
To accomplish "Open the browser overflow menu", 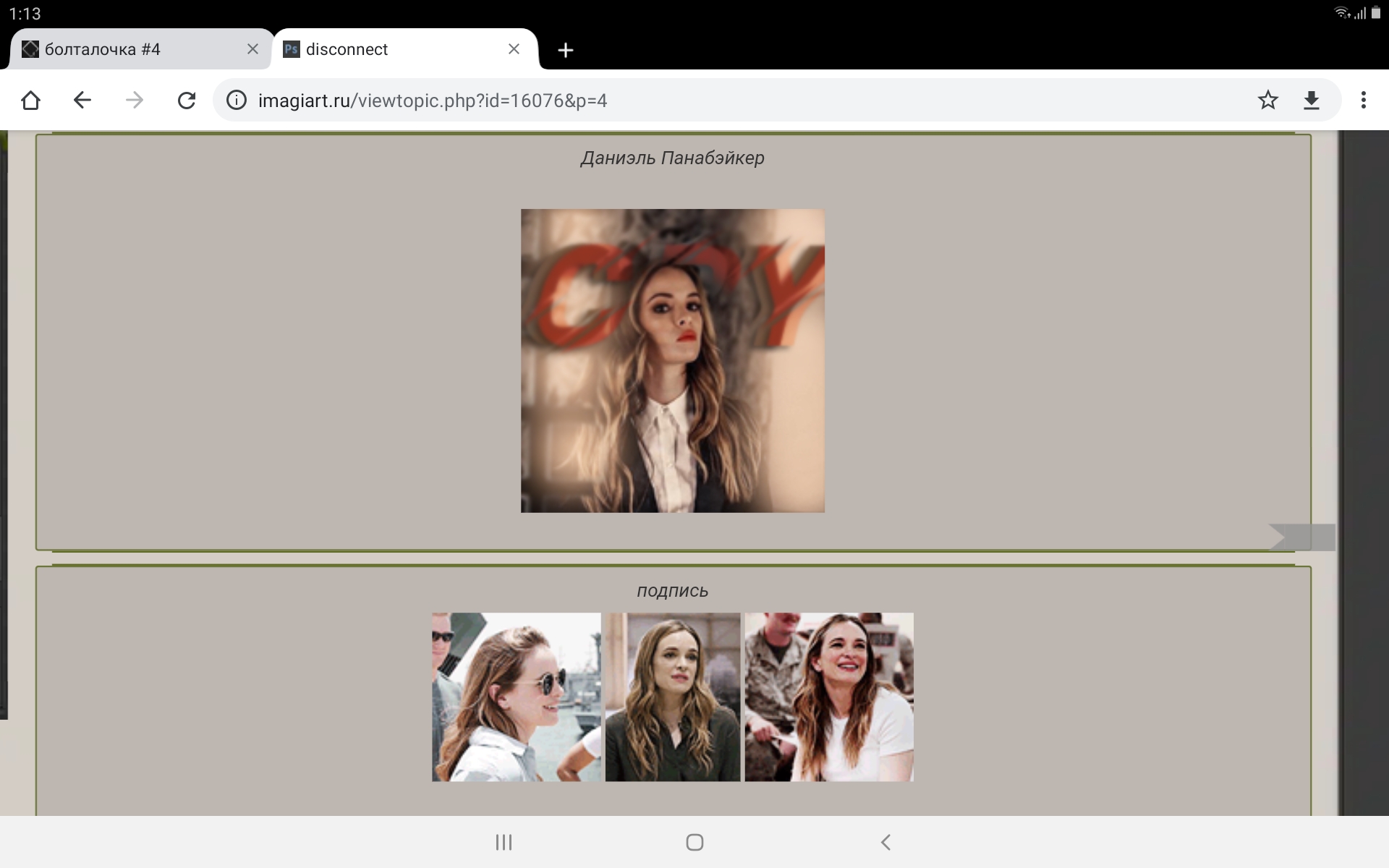I will [1364, 100].
